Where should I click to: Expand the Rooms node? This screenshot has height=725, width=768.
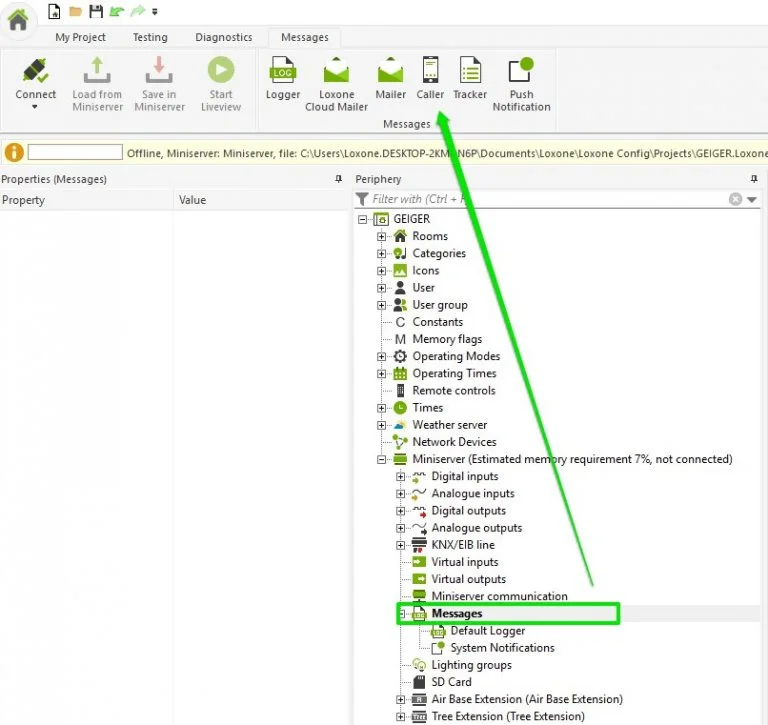tap(382, 237)
